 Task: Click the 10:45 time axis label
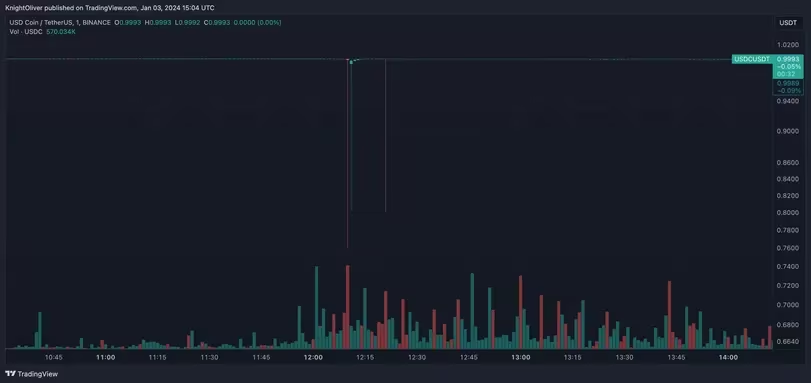click(54, 357)
